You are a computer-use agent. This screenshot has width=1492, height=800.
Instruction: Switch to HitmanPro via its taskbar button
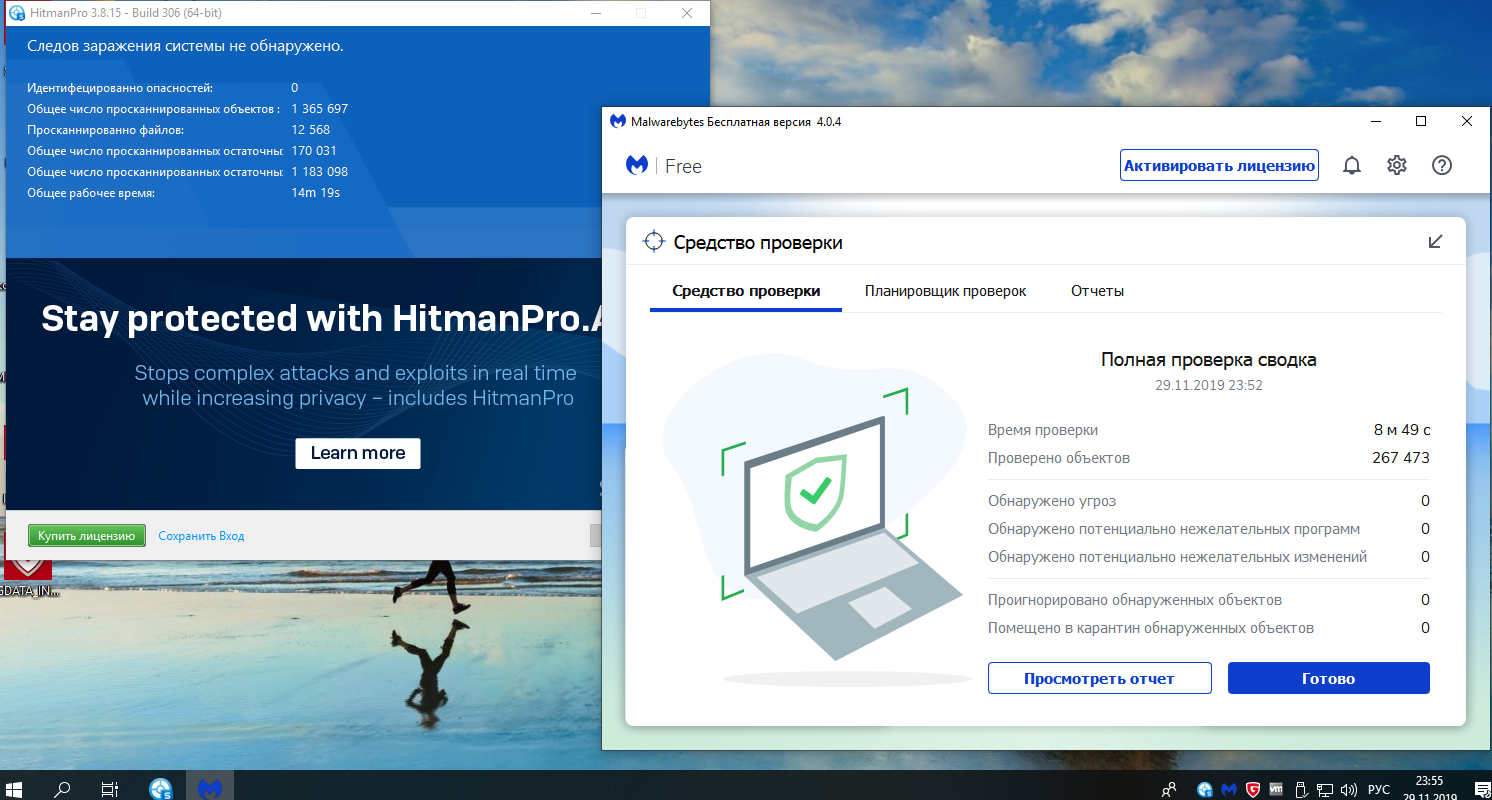(161, 789)
